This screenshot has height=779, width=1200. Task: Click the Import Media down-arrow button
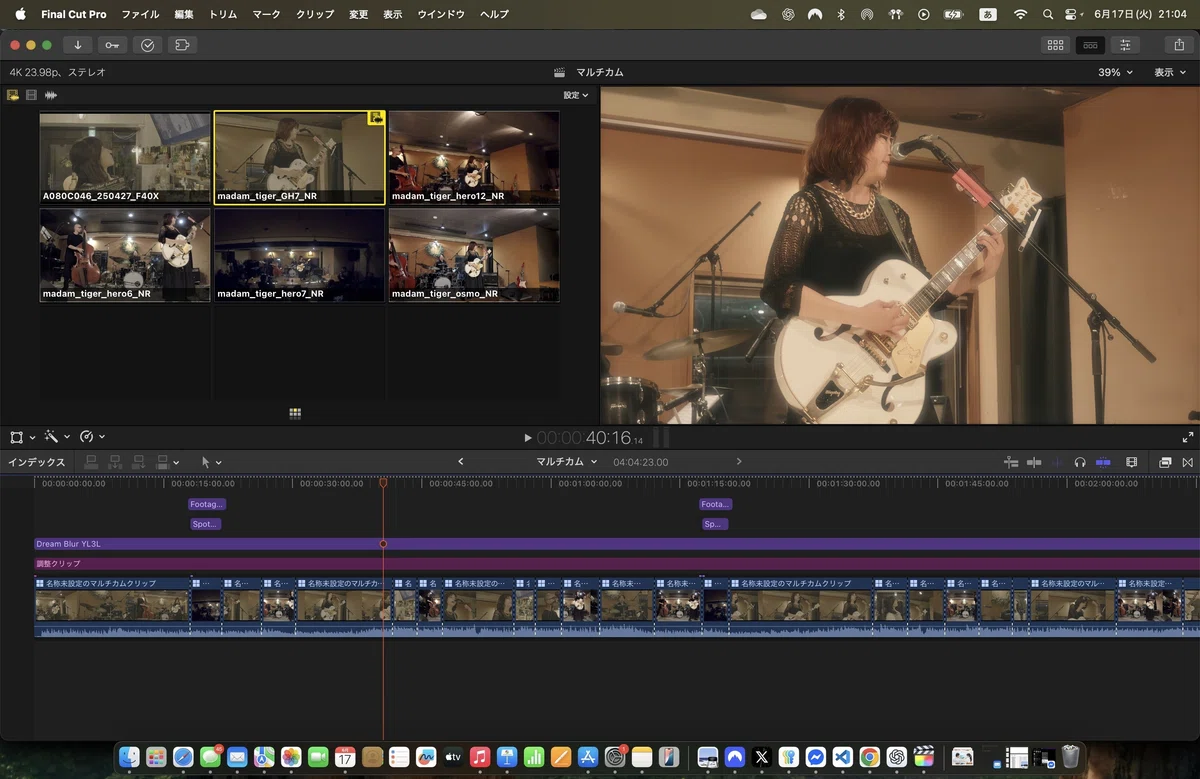[78, 45]
